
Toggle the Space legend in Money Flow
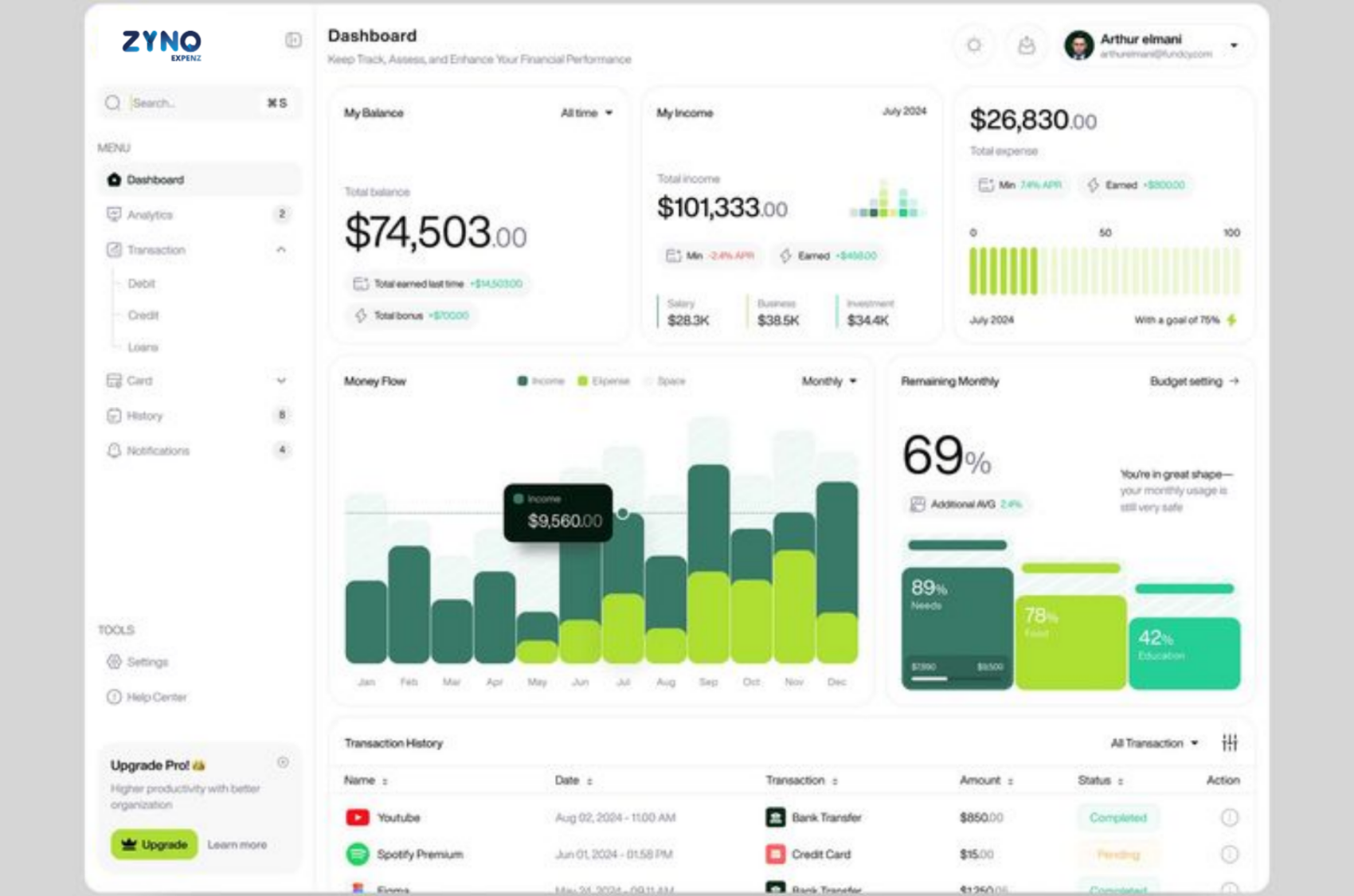666,381
